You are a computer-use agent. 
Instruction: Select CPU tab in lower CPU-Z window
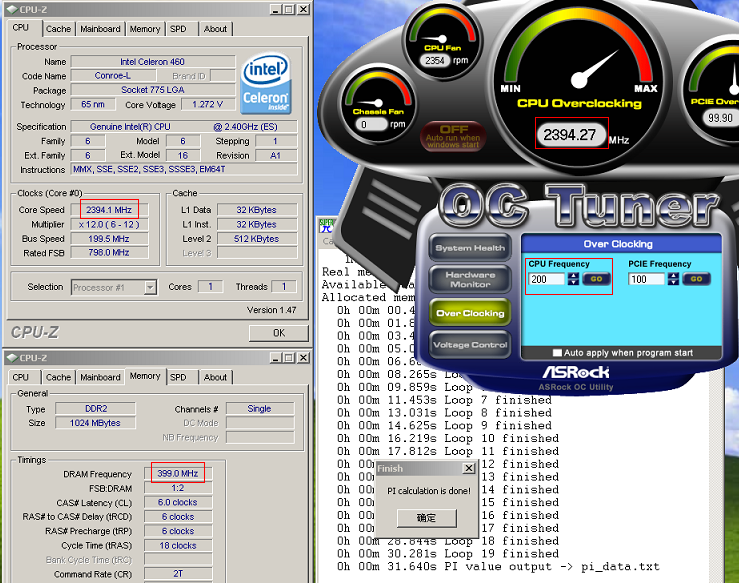point(20,377)
